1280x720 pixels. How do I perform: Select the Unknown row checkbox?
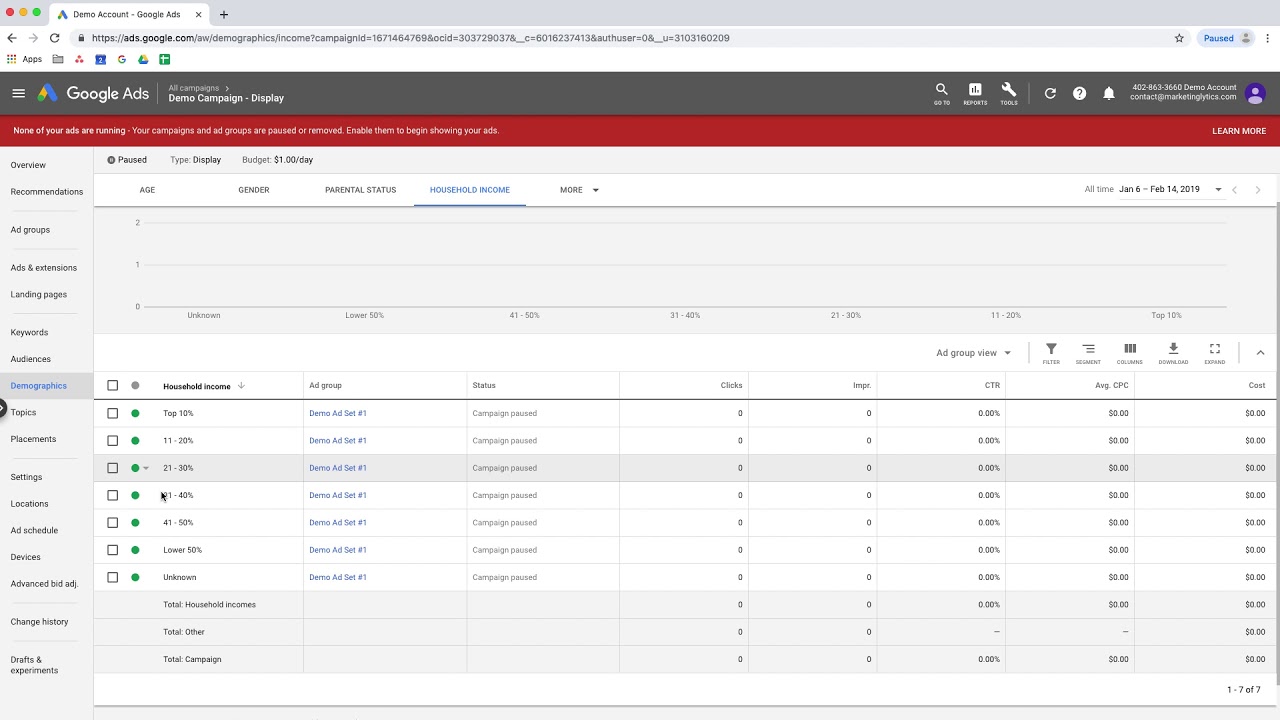112,577
